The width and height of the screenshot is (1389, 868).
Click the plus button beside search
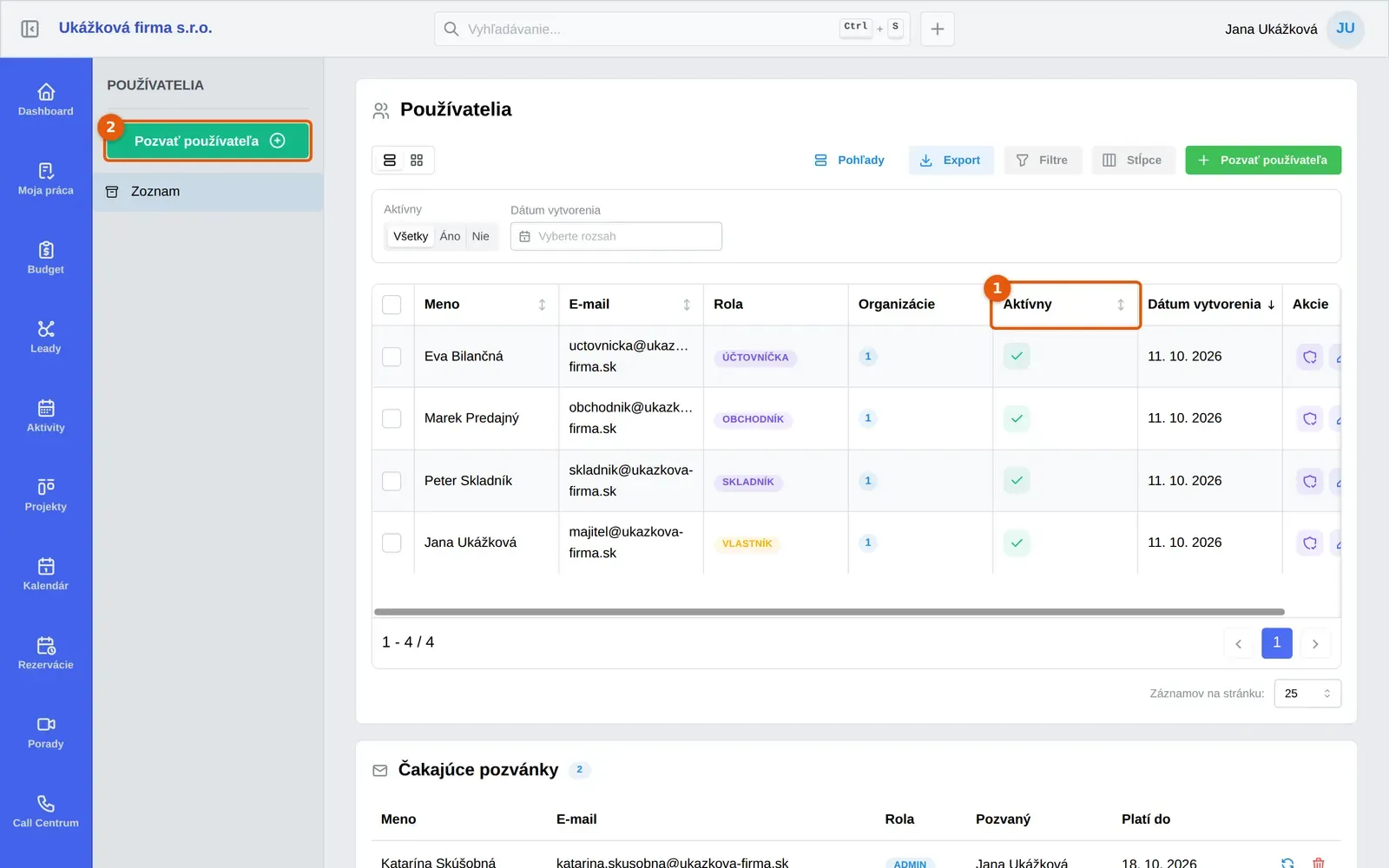point(938,29)
